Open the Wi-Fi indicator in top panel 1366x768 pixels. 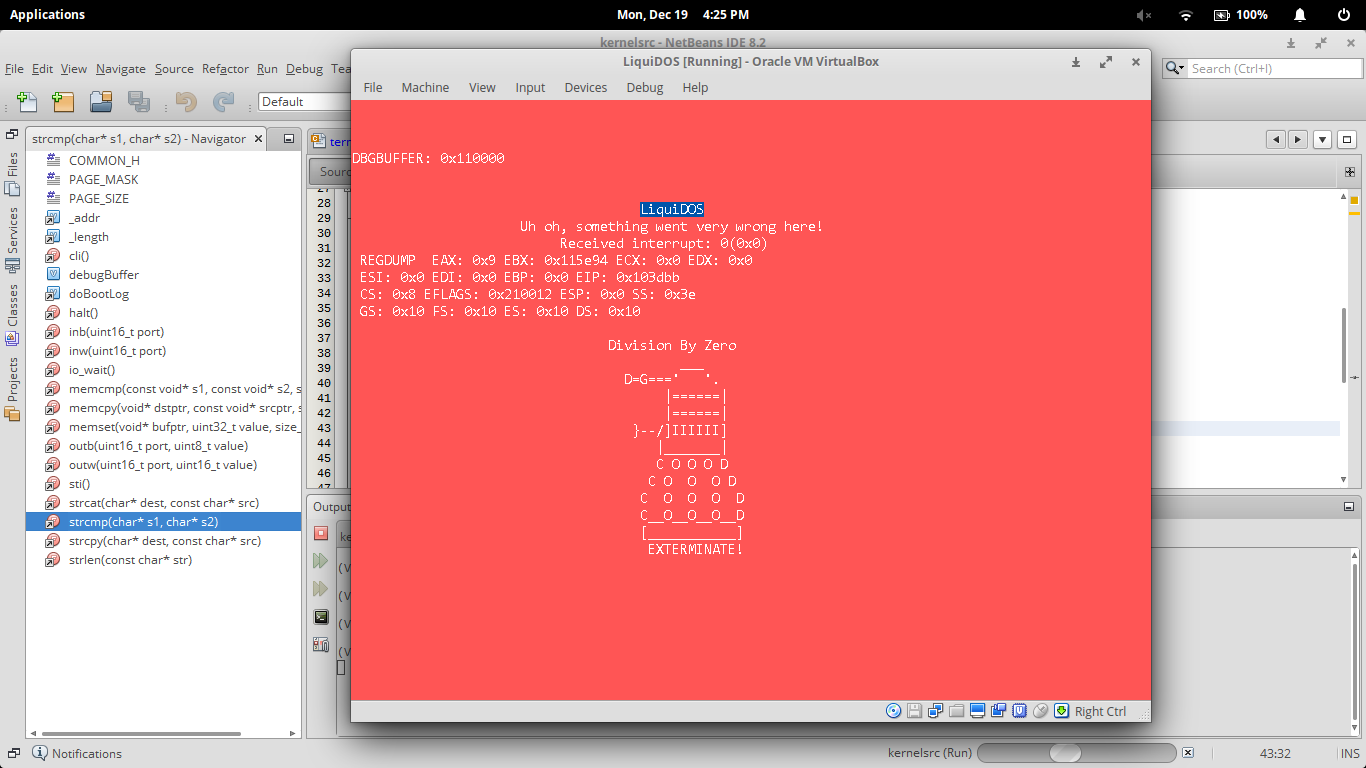(1186, 14)
